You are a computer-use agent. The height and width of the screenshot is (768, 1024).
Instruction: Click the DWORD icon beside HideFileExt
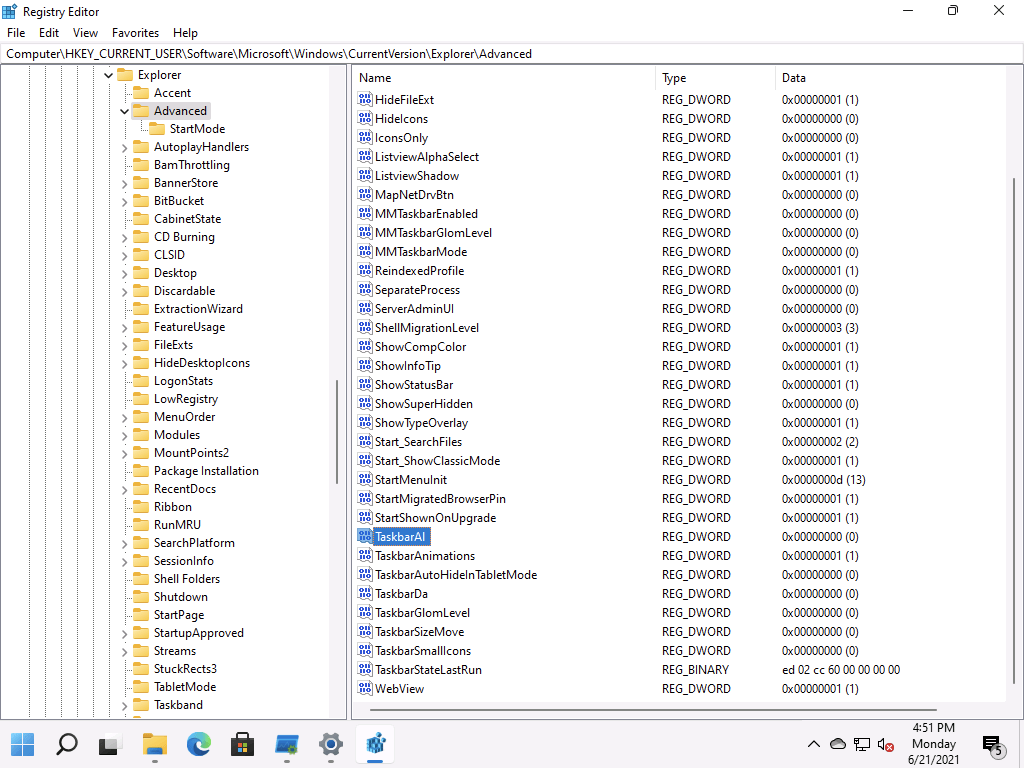click(x=365, y=100)
